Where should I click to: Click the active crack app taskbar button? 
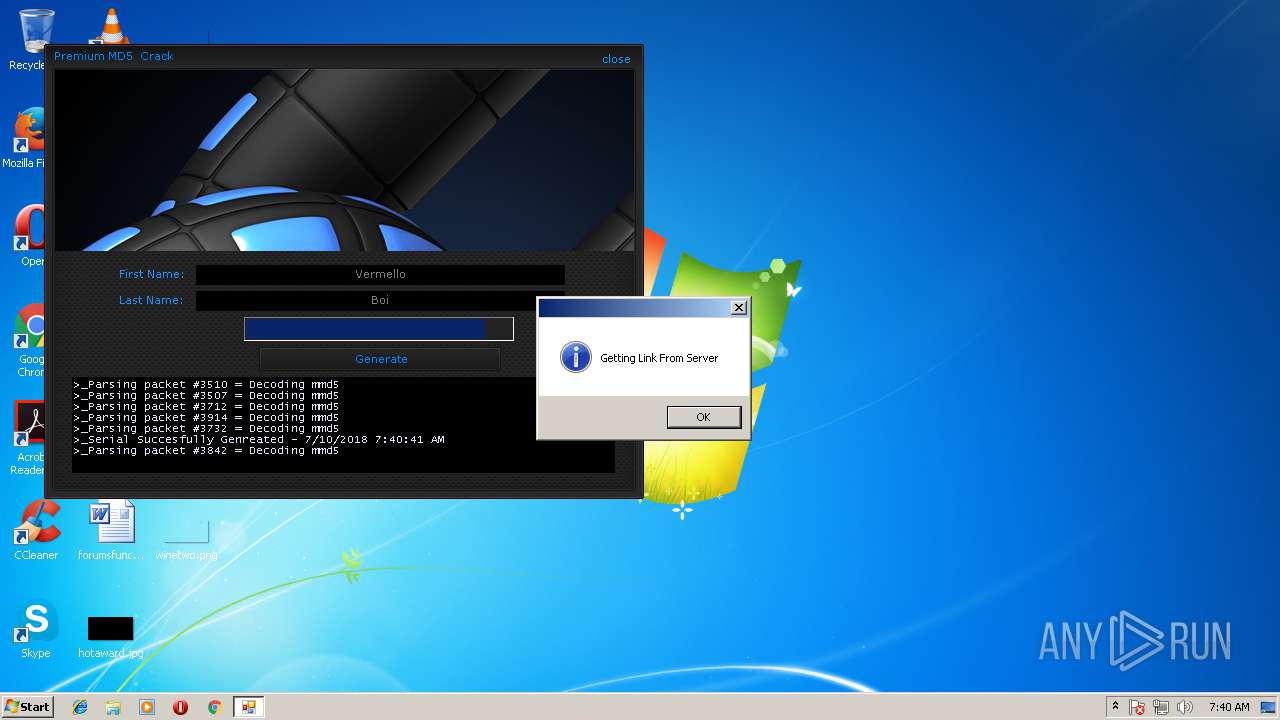pyautogui.click(x=248, y=707)
